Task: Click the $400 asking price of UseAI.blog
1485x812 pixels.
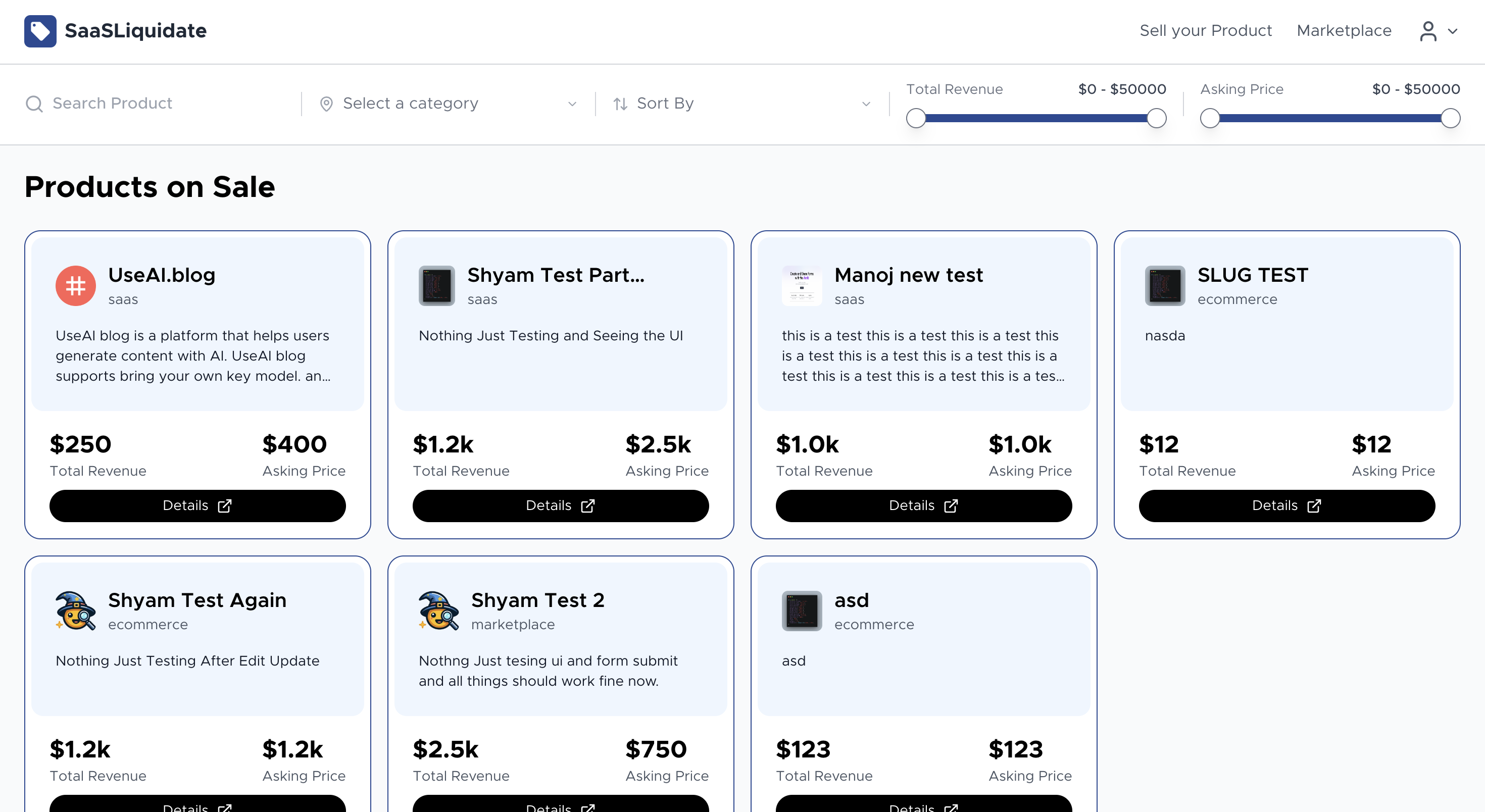Action: 294,444
